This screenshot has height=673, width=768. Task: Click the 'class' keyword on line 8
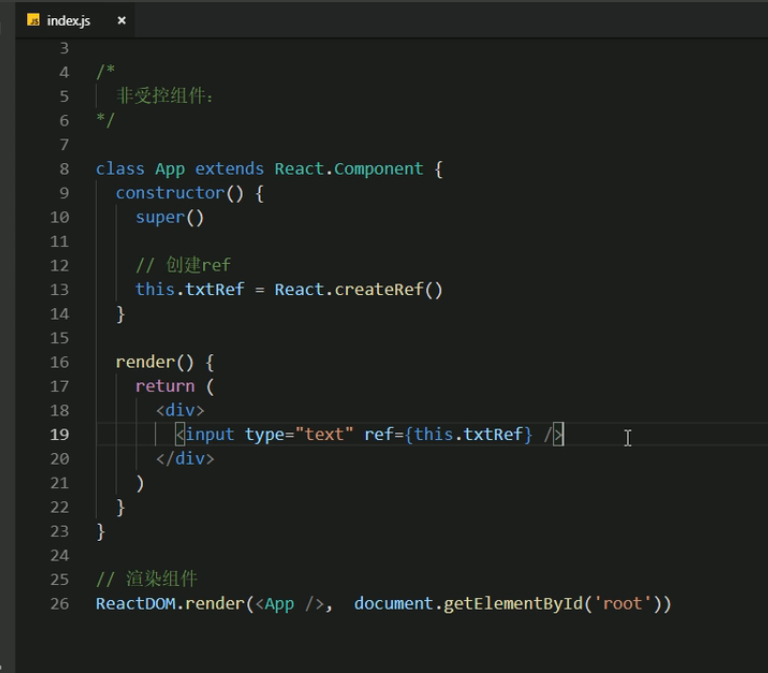click(x=120, y=169)
